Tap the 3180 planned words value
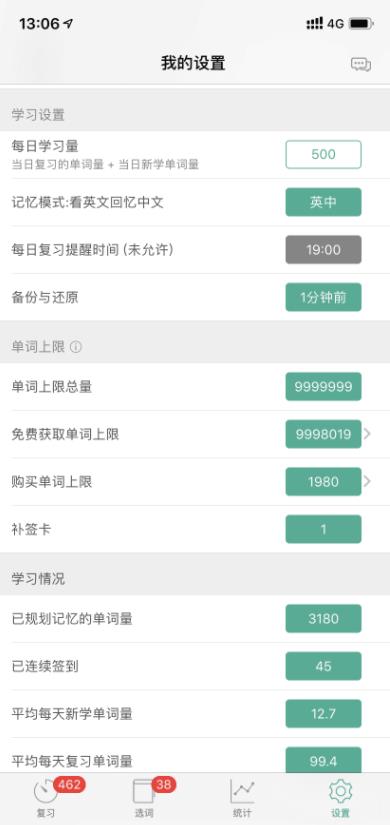The width and height of the screenshot is (390, 825). (323, 618)
